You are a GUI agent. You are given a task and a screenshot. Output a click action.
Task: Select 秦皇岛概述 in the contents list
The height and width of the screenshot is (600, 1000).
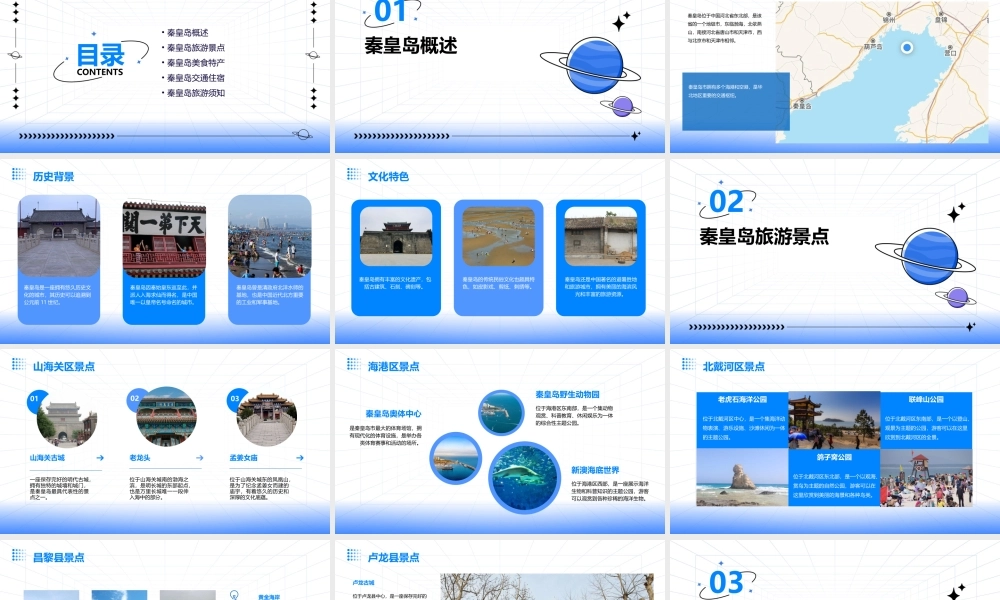pos(188,33)
